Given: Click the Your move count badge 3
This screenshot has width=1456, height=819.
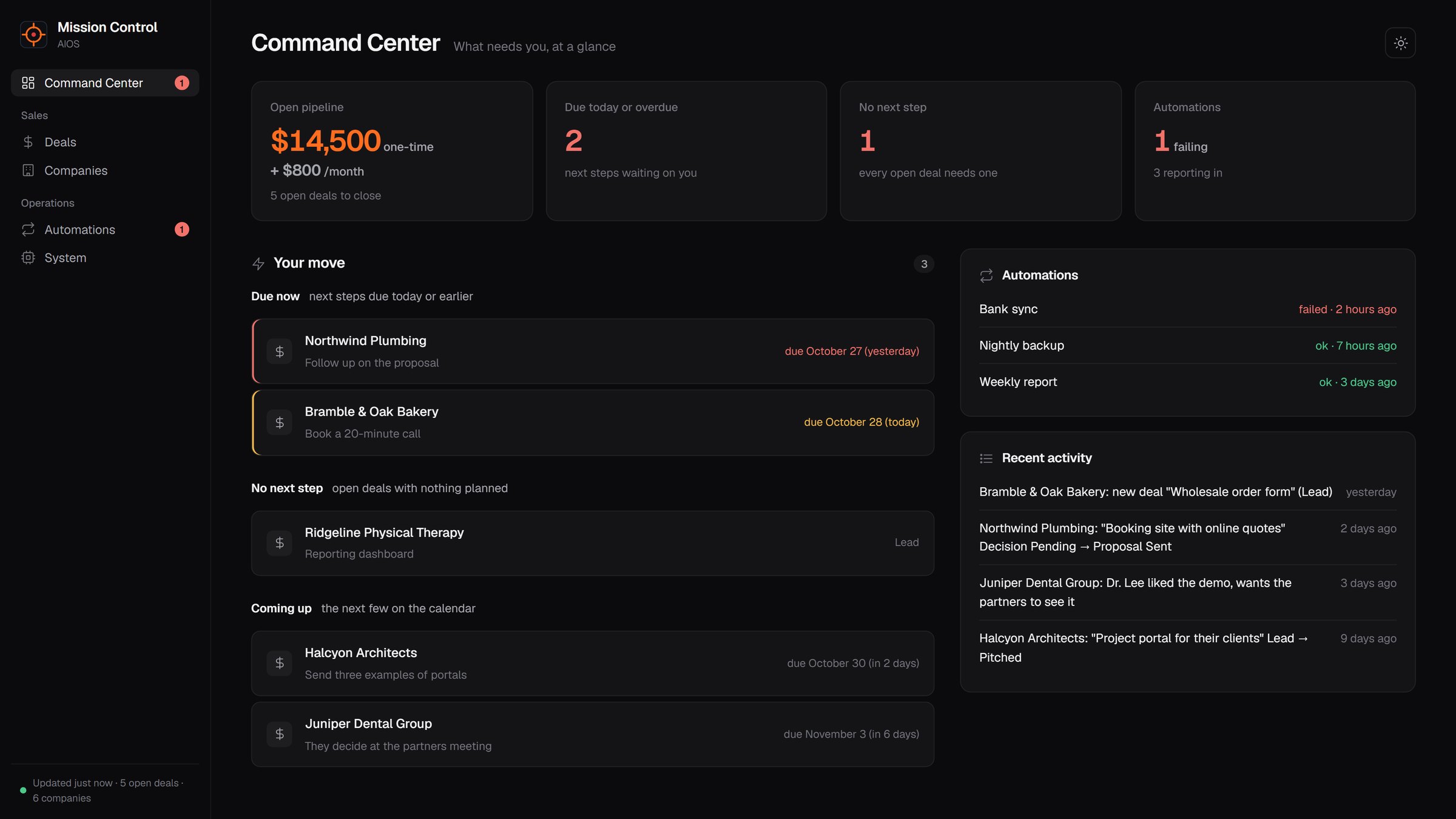Looking at the screenshot, I should pos(923,264).
